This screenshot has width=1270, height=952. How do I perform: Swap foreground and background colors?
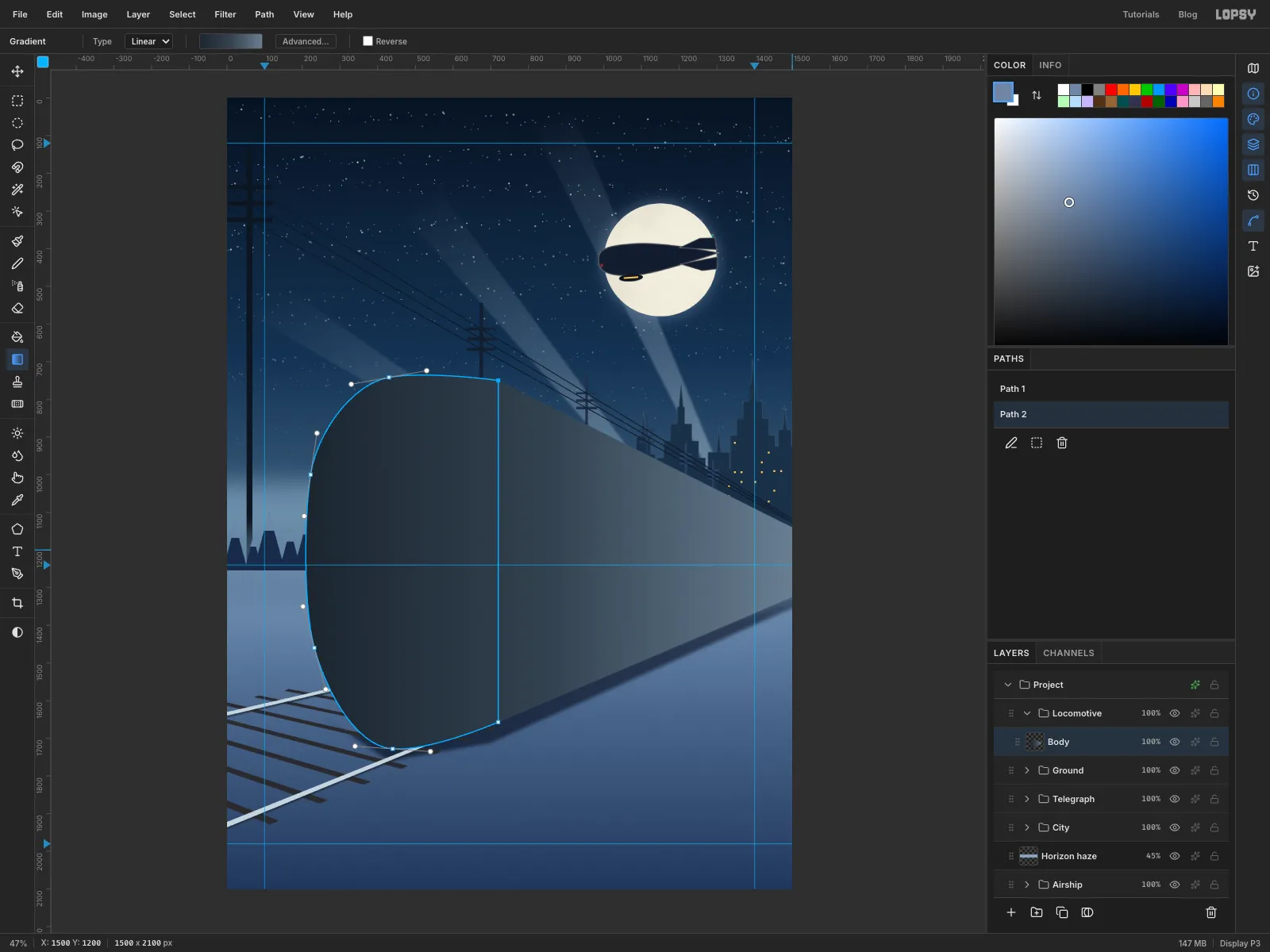(1037, 95)
